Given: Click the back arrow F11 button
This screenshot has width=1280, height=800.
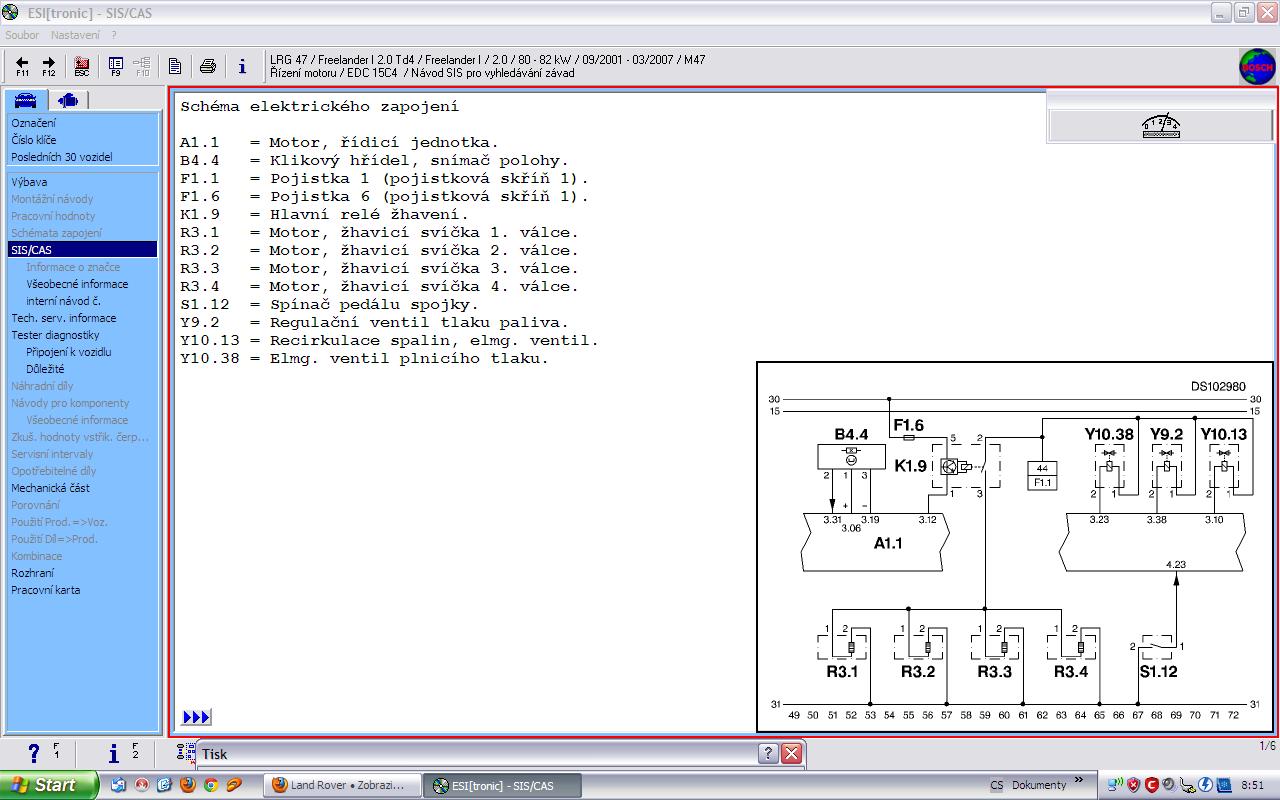Looking at the screenshot, I should [x=22, y=66].
